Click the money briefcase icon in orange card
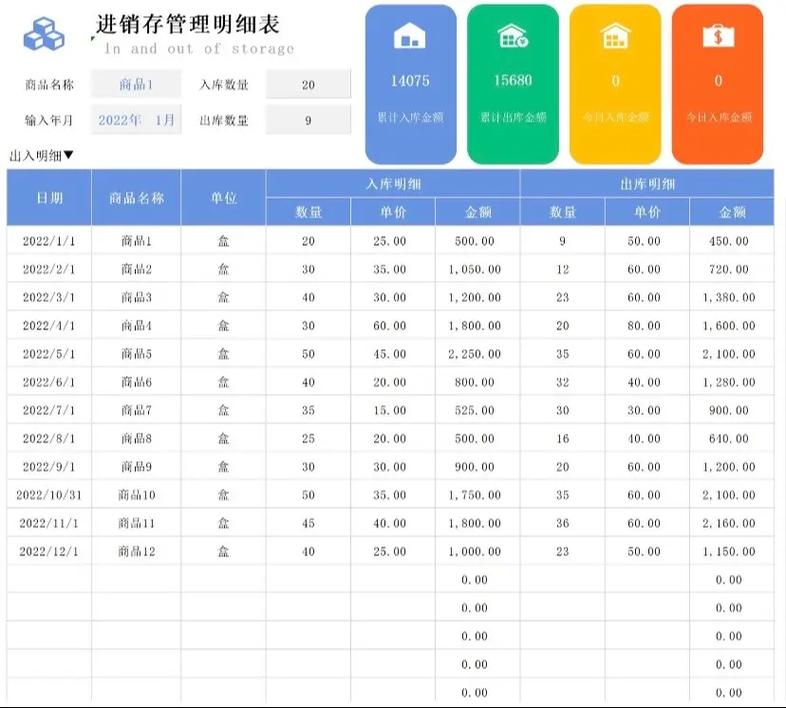This screenshot has height=708, width=786. pos(718,36)
